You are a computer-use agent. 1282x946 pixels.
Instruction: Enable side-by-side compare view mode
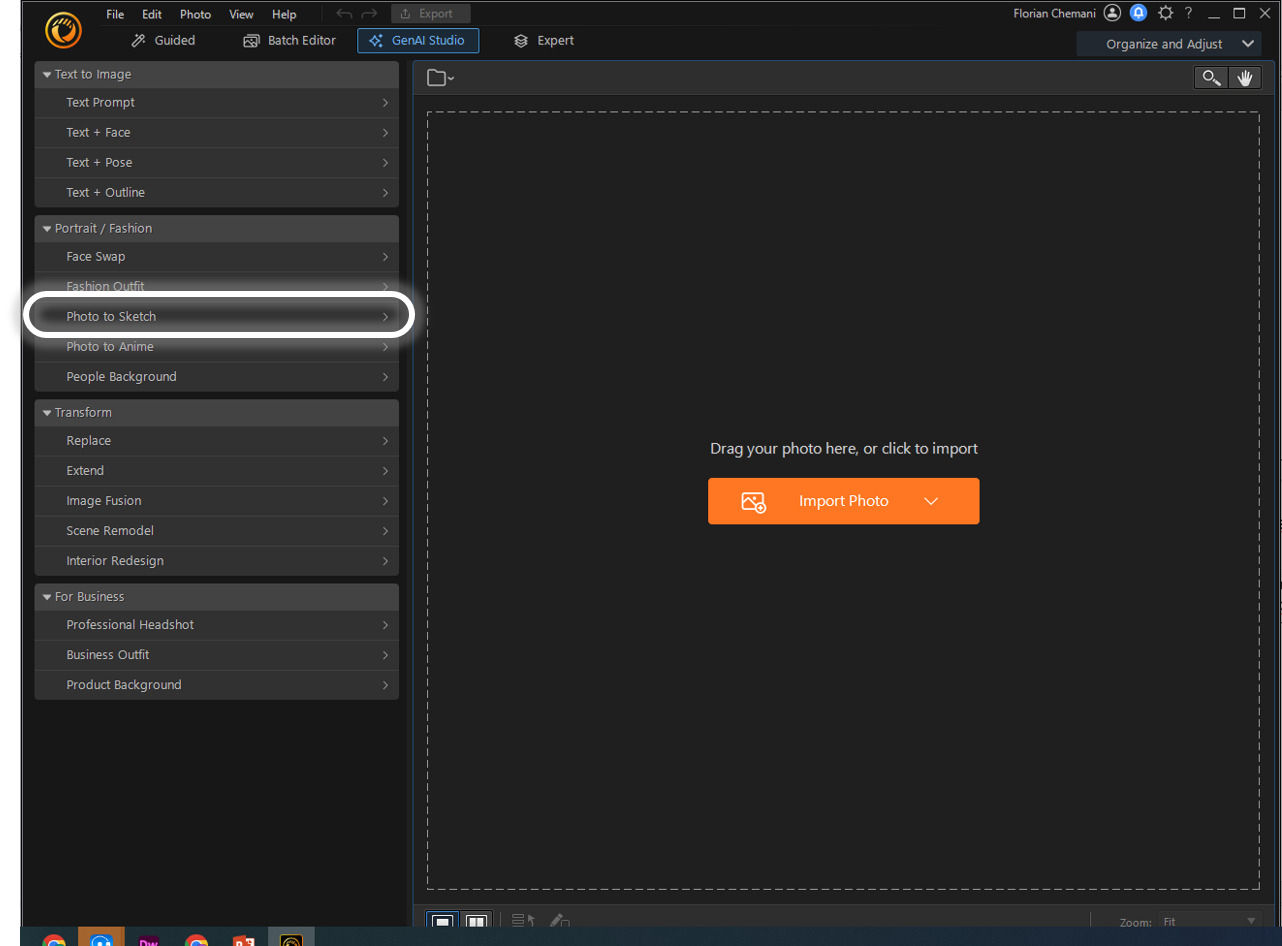(478, 921)
